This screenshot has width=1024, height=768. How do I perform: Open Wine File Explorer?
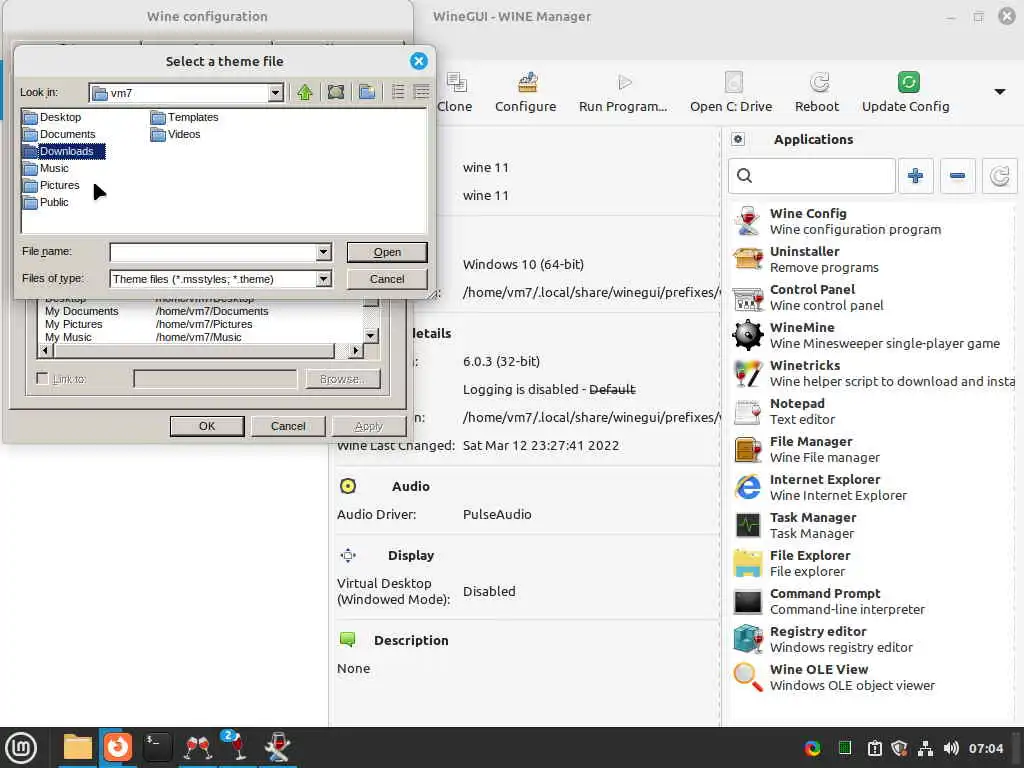tap(872, 563)
